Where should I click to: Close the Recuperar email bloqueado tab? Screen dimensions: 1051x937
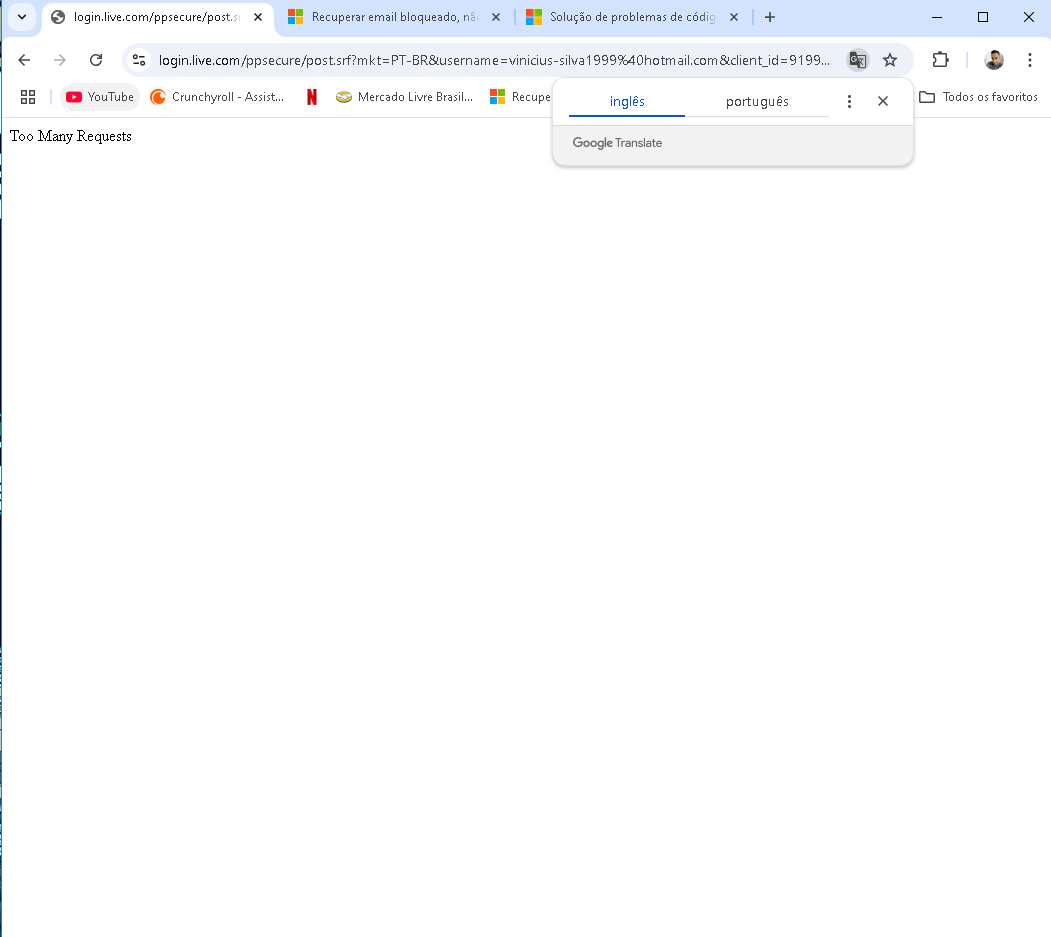click(496, 17)
